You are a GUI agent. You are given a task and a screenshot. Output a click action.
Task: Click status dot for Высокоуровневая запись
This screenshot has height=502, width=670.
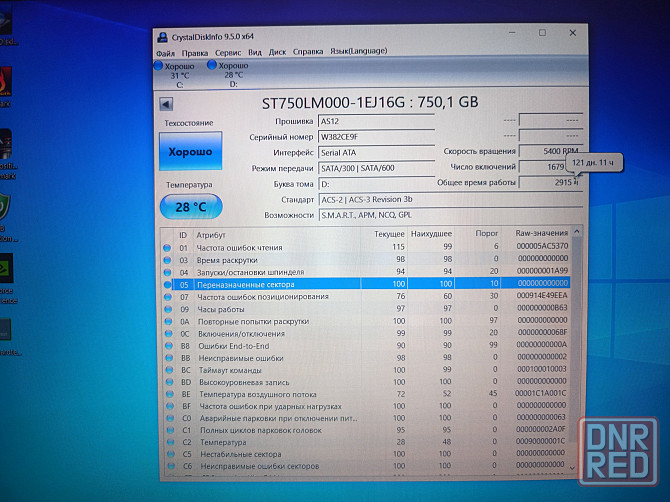pyautogui.click(x=170, y=382)
